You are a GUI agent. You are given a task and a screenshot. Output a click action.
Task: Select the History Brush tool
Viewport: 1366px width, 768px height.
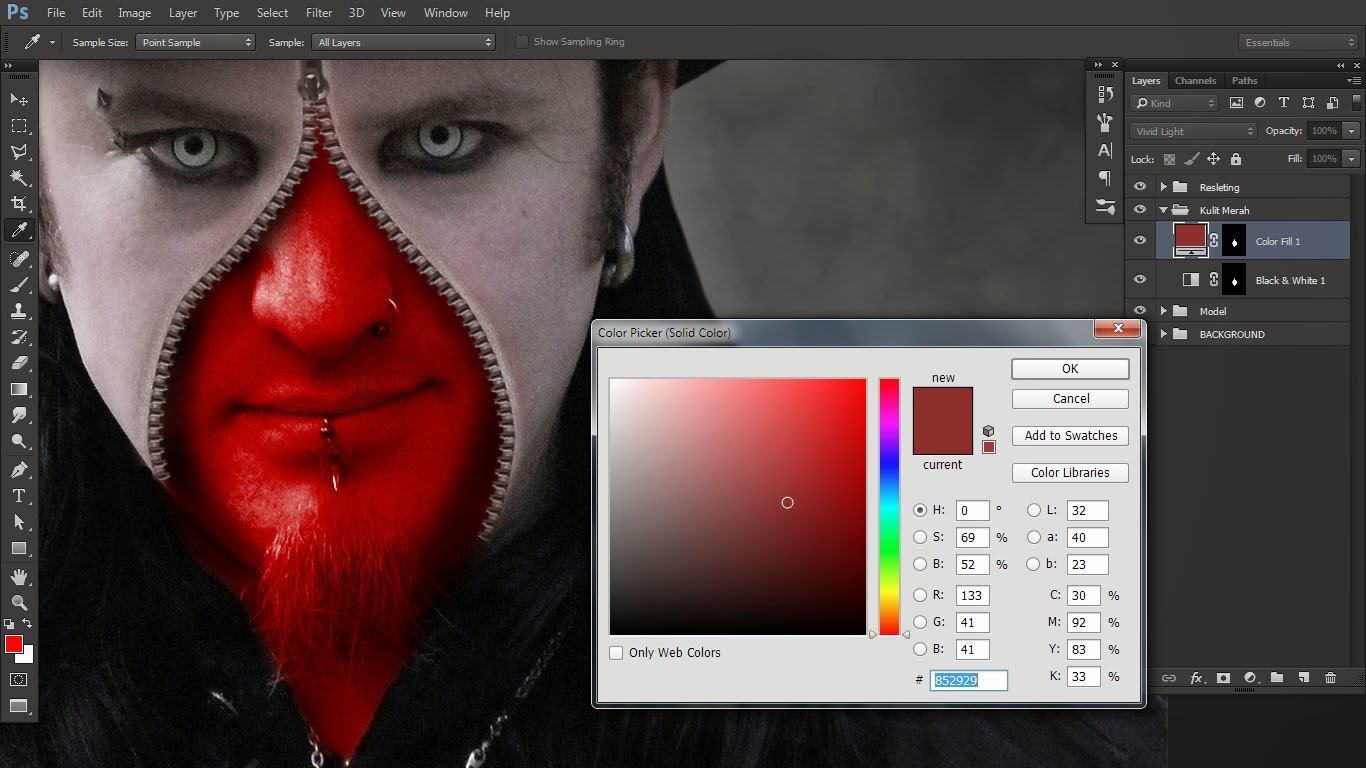point(19,337)
